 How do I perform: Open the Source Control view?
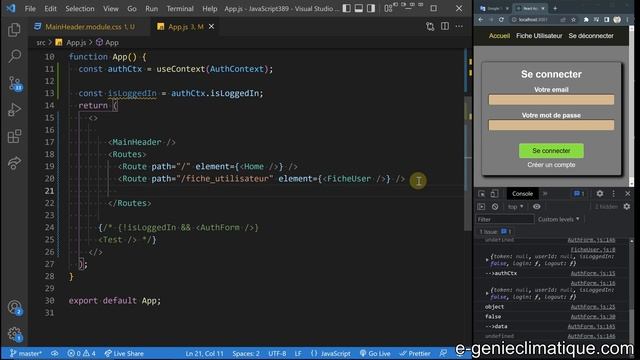tap(15, 83)
